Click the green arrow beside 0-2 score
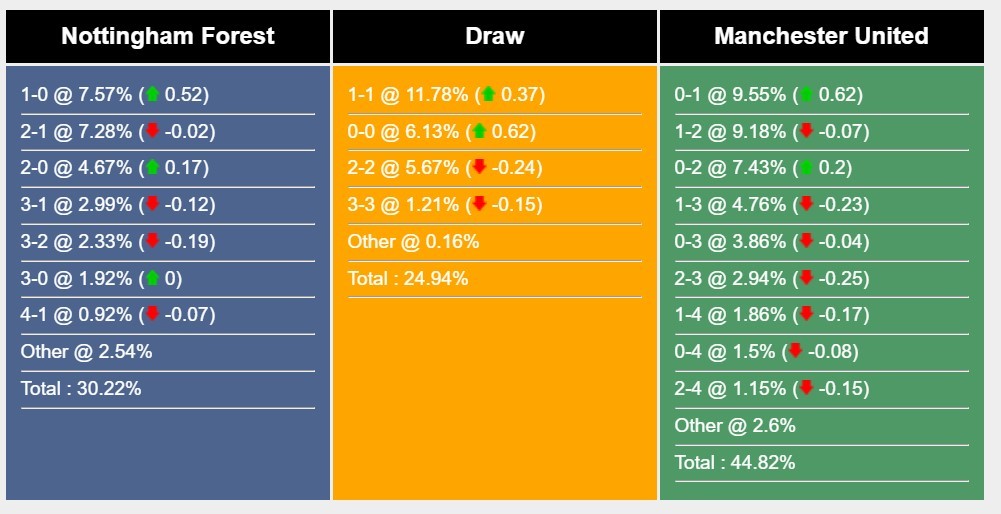The height and width of the screenshot is (514, 1001). [806, 167]
